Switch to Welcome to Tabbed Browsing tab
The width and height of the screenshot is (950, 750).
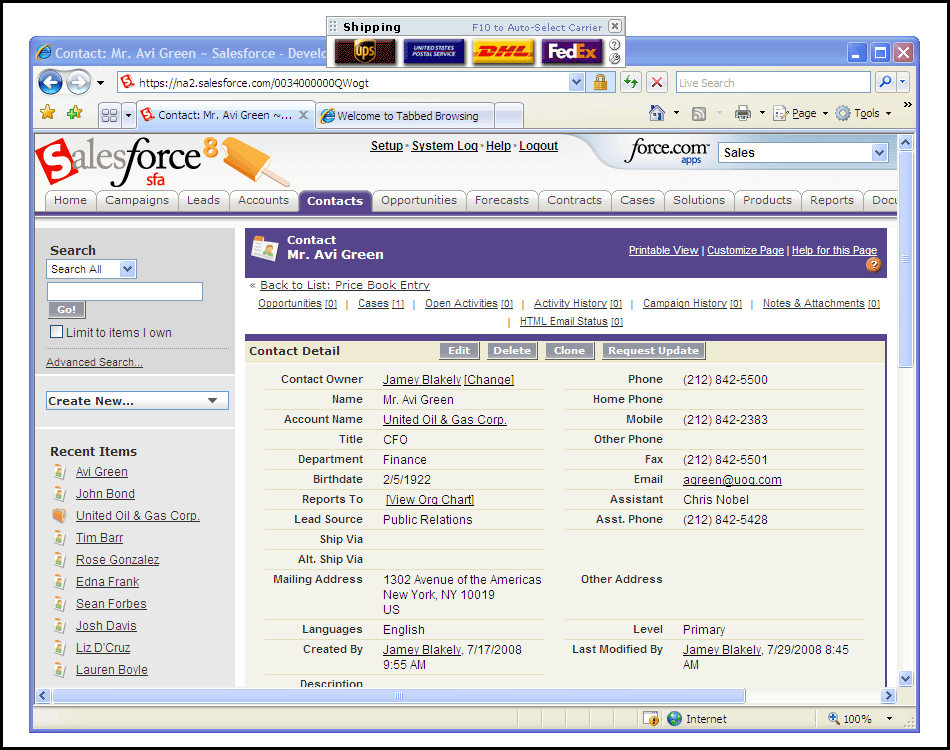[405, 116]
